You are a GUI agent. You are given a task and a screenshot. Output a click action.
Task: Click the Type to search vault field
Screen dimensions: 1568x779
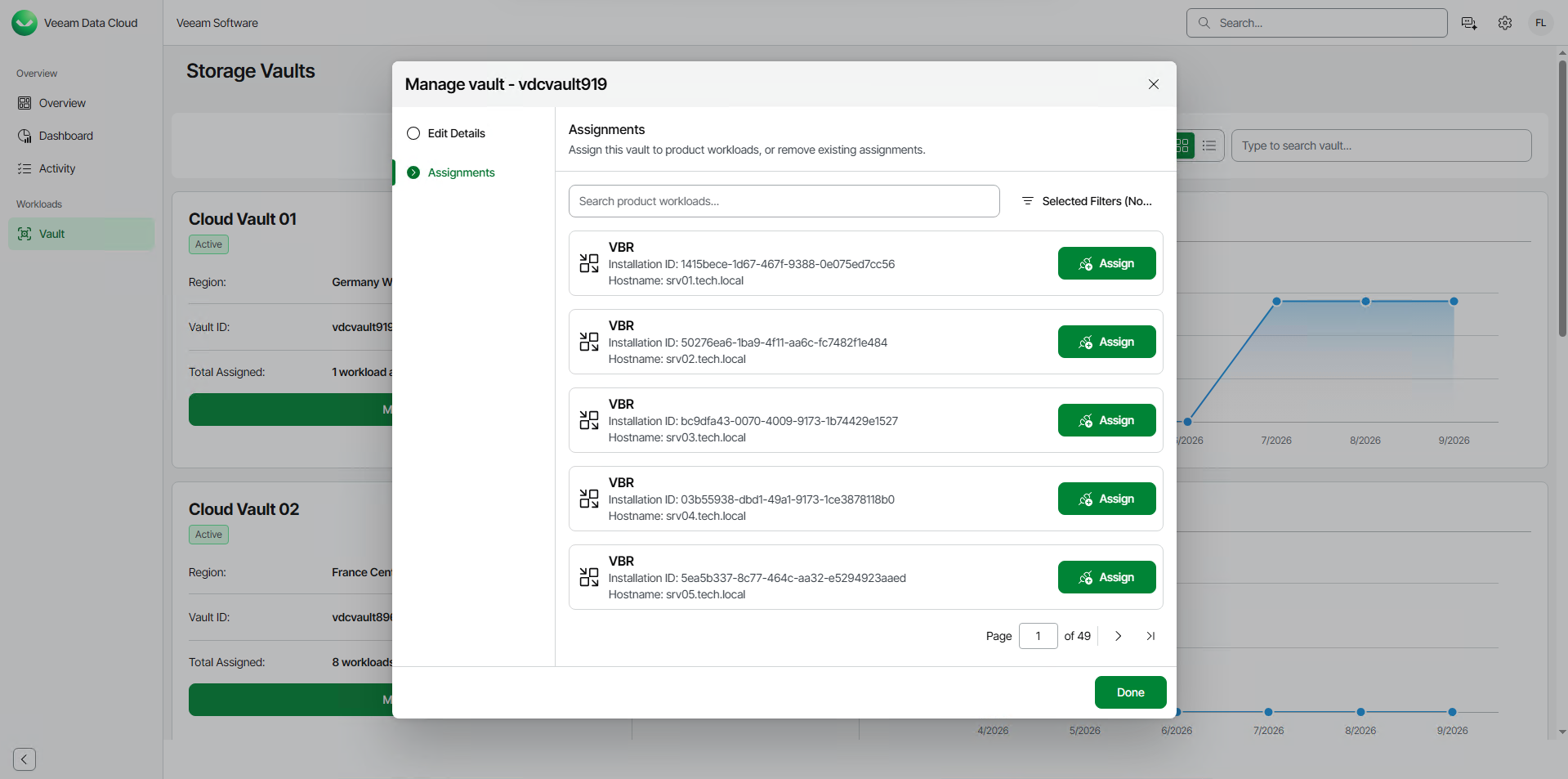1381,146
